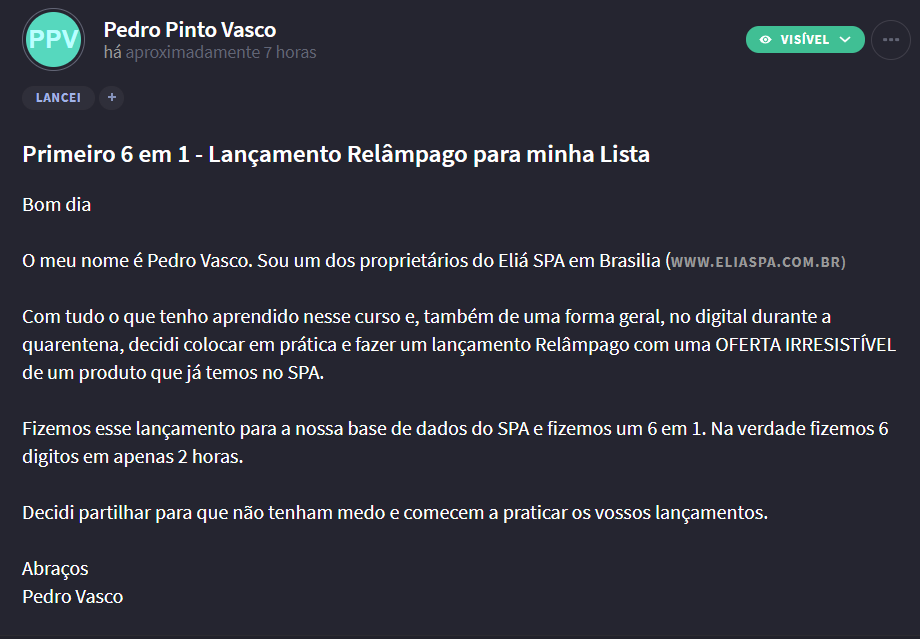920x639 pixels.
Task: Click the 'Pedro Vasco' signature at bottom
Action: pyautogui.click(x=73, y=596)
